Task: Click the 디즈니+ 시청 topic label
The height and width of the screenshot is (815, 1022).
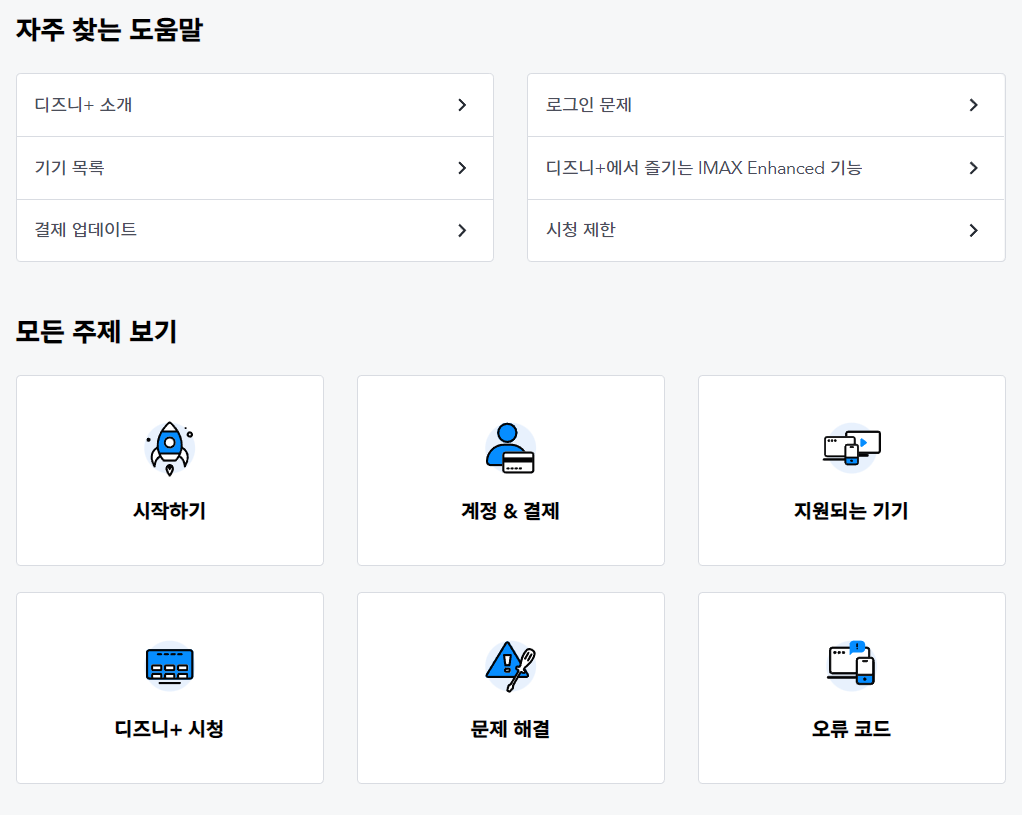Action: (x=169, y=728)
